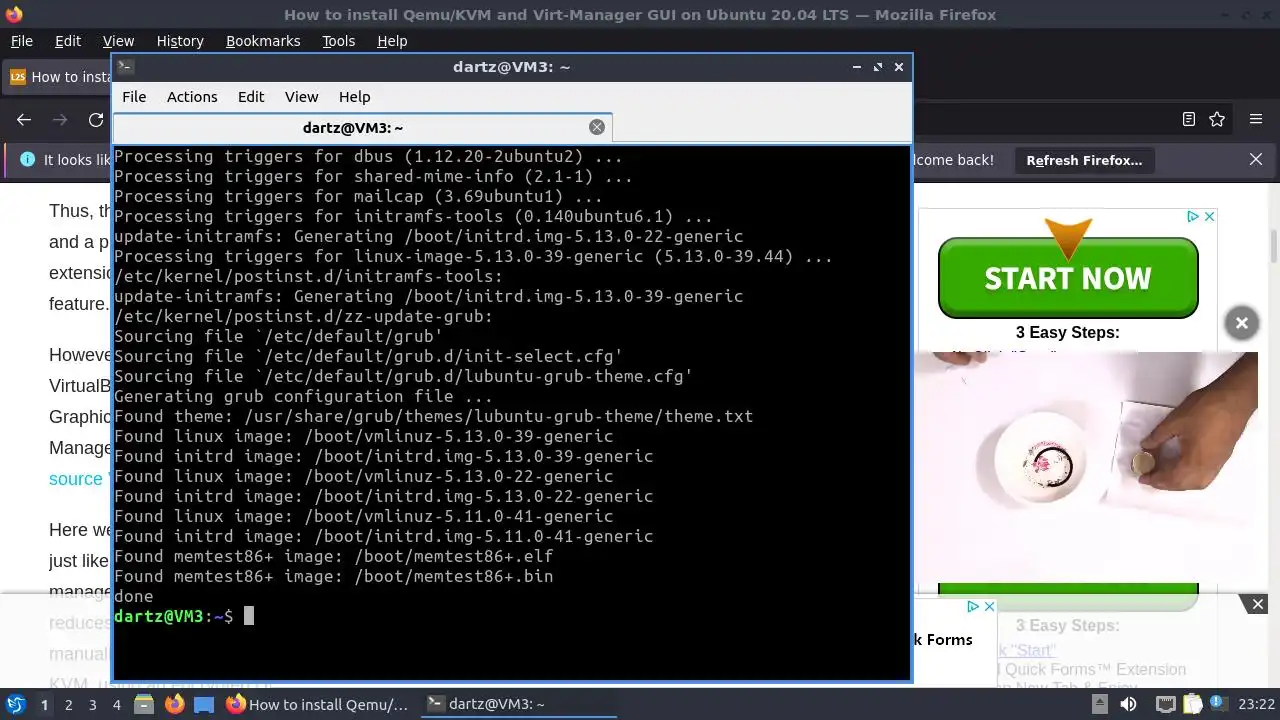Screen dimensions: 1280x720
Task: Open Firefox hamburger application menu
Action: coord(1256,119)
